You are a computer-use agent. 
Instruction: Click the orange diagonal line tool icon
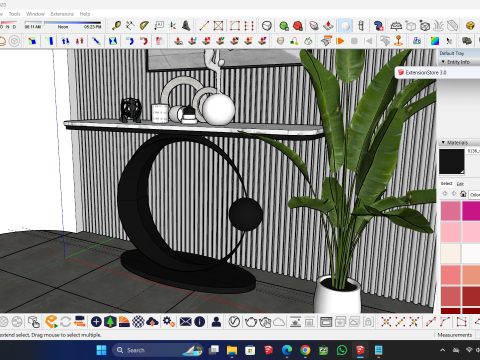tap(204, 26)
